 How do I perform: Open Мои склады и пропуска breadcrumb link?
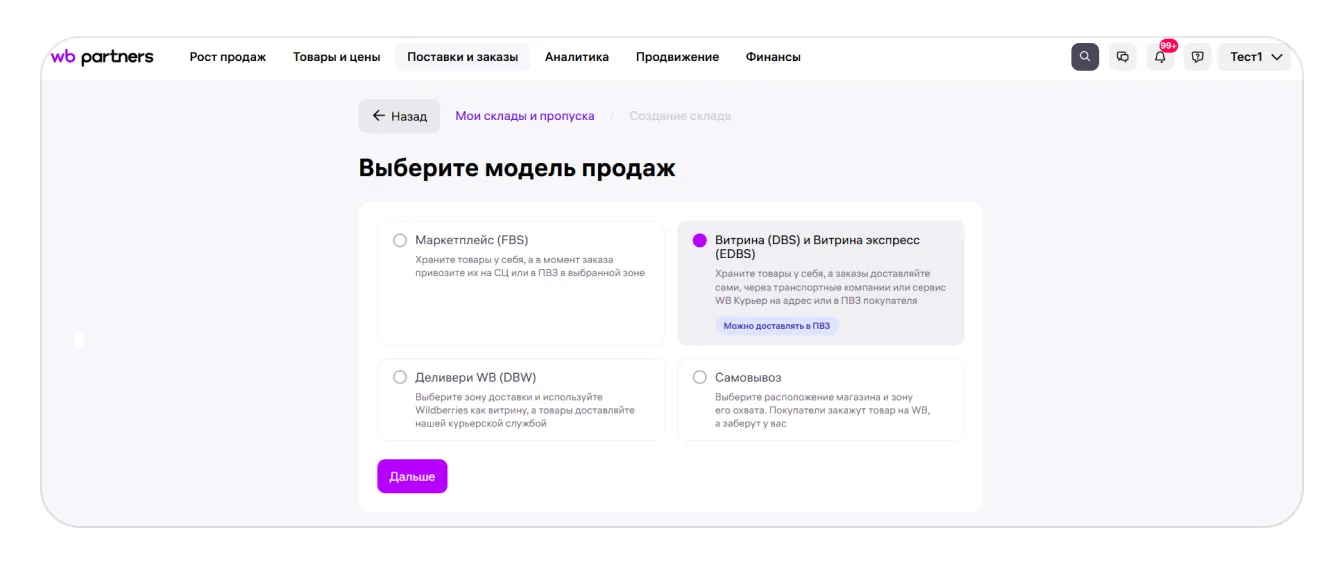pyautogui.click(x=525, y=116)
